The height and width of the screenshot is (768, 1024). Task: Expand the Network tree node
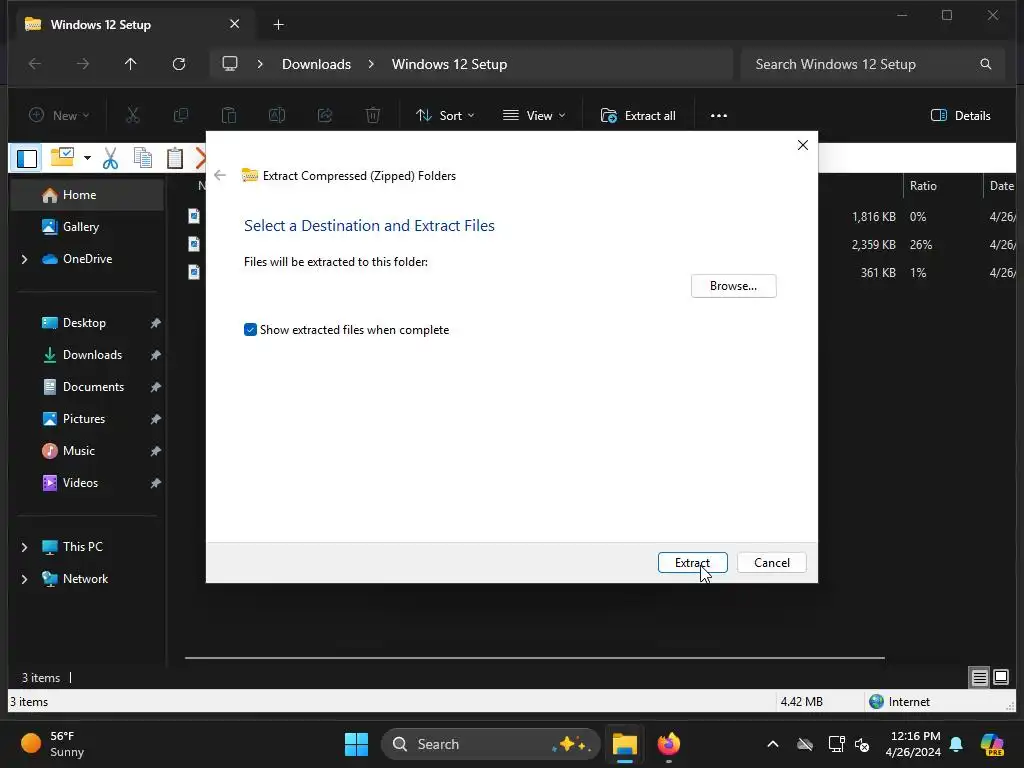pyautogui.click(x=24, y=579)
